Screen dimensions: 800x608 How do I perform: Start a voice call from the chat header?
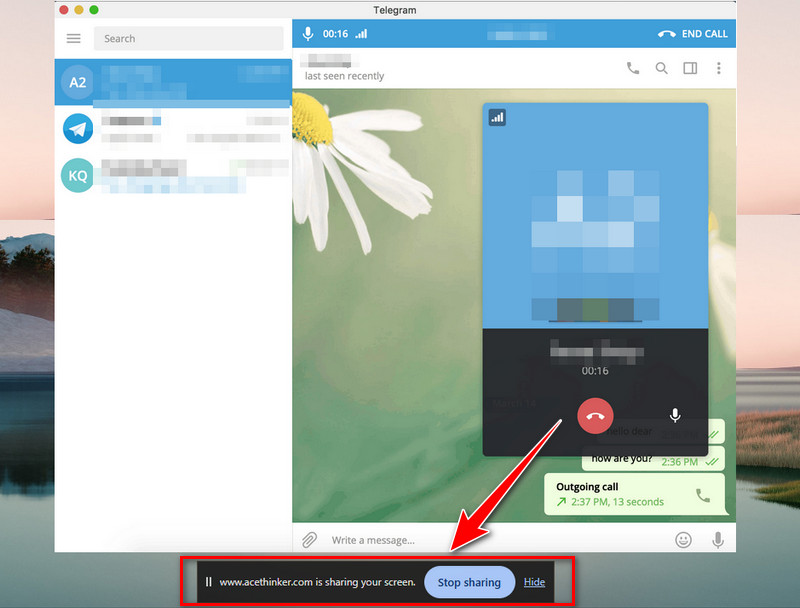[632, 68]
